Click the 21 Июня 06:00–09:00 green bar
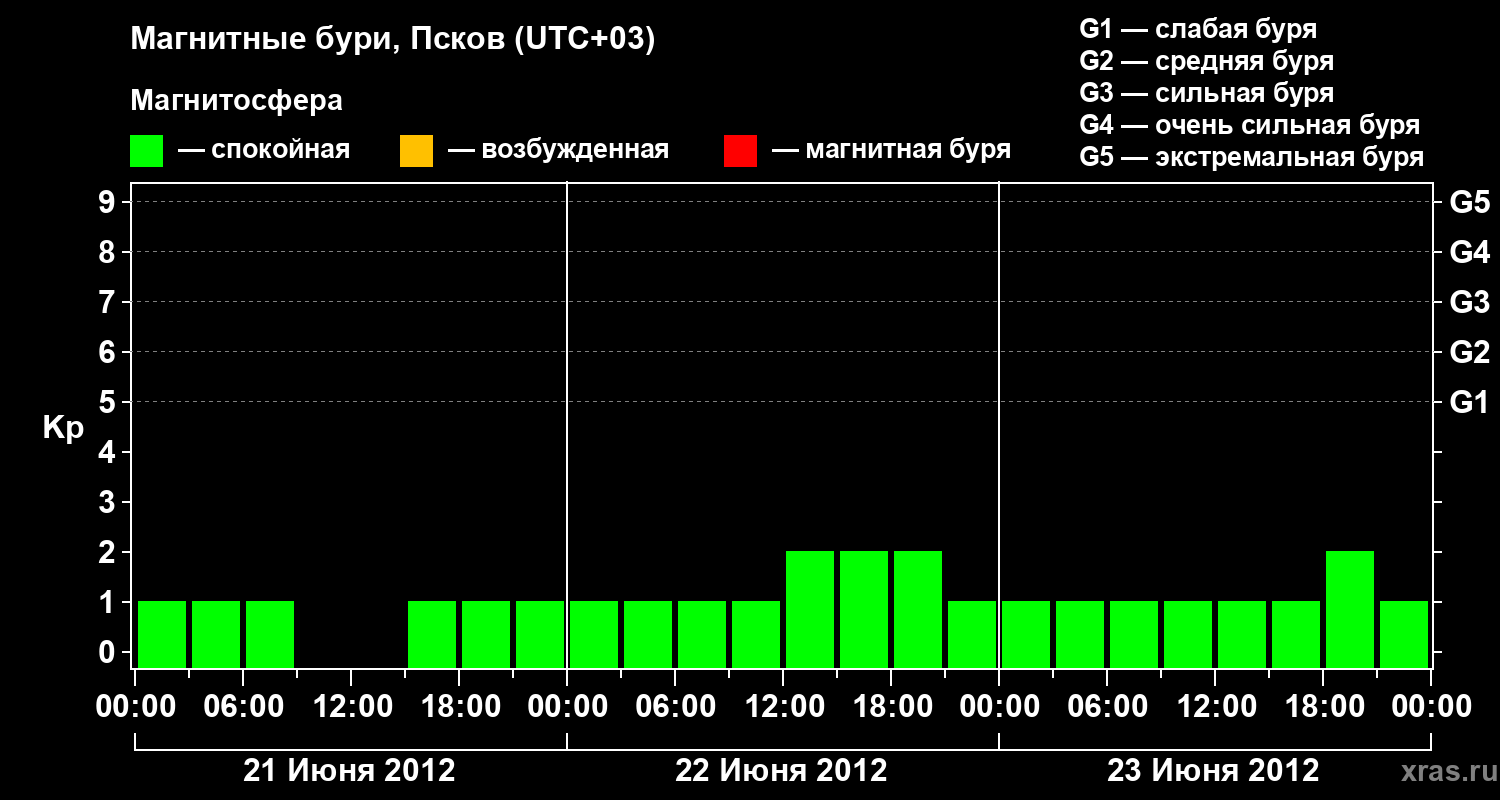Image resolution: width=1500 pixels, height=800 pixels. click(x=270, y=634)
